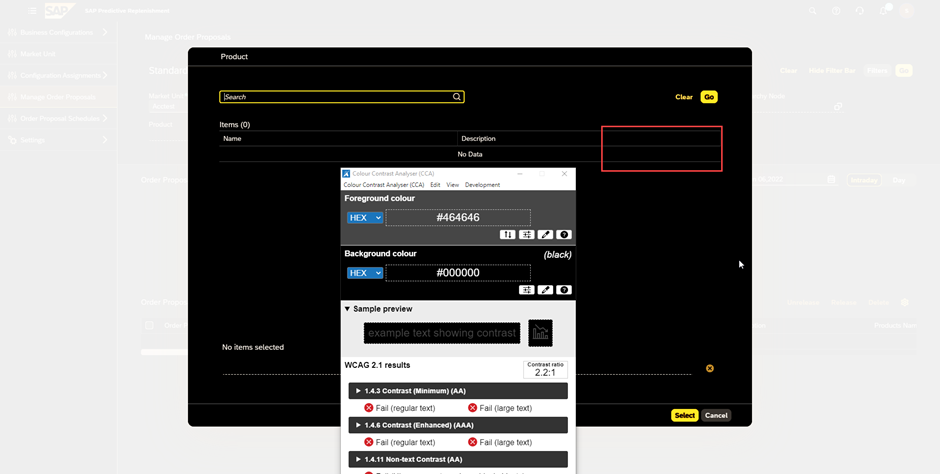Click the Market Unit field showing Acctest
Screen dimensions: 940x474
[x=168, y=107]
